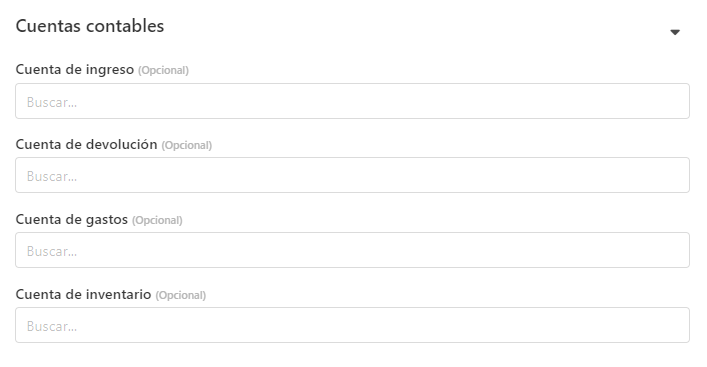This screenshot has height=367, width=707.
Task: Click Buscar placeholder under Cuenta de gastos
Action: [x=52, y=251]
